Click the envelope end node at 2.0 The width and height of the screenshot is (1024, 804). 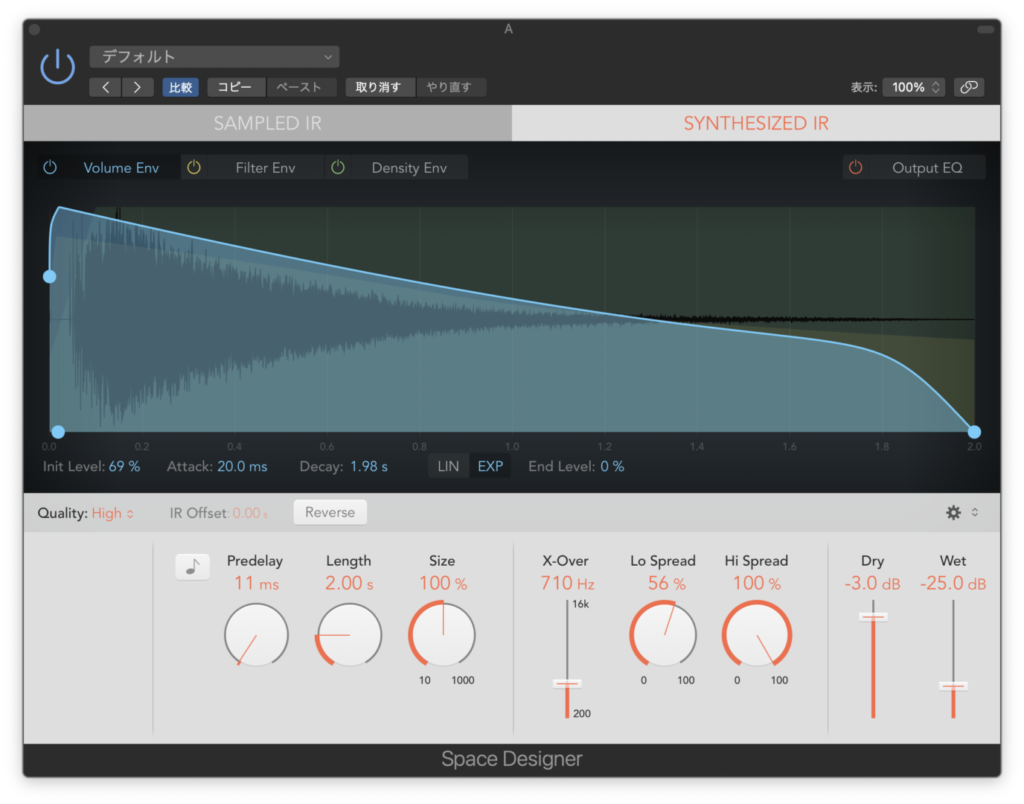(974, 432)
